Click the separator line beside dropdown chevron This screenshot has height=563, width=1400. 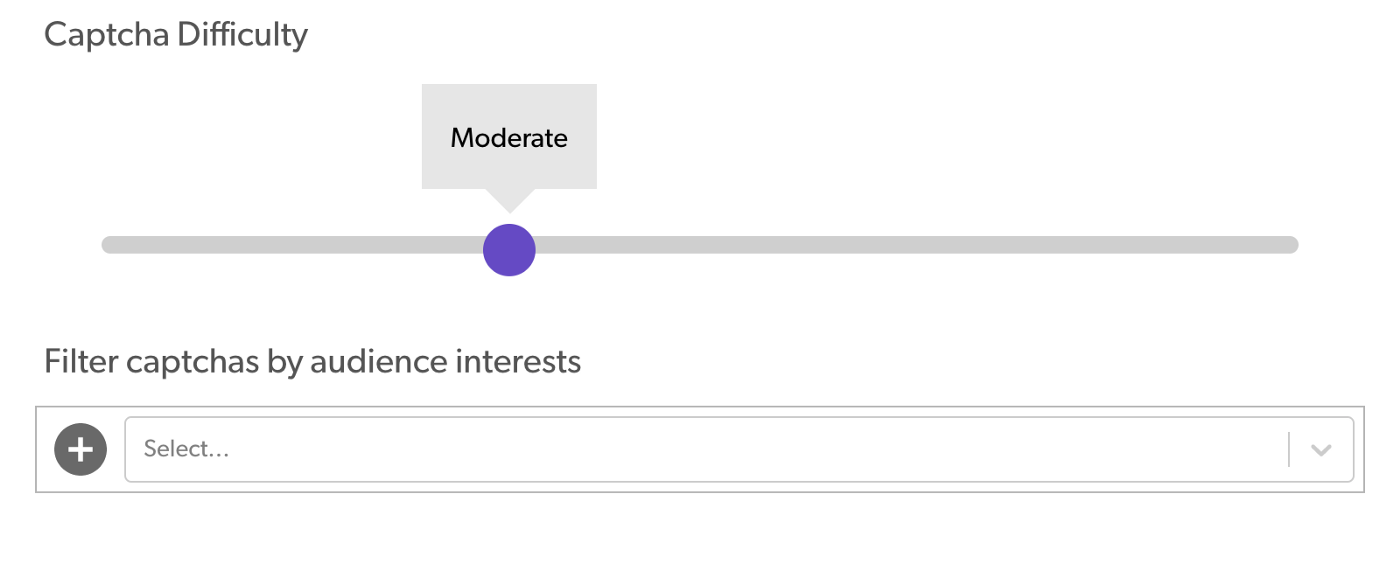(1289, 449)
